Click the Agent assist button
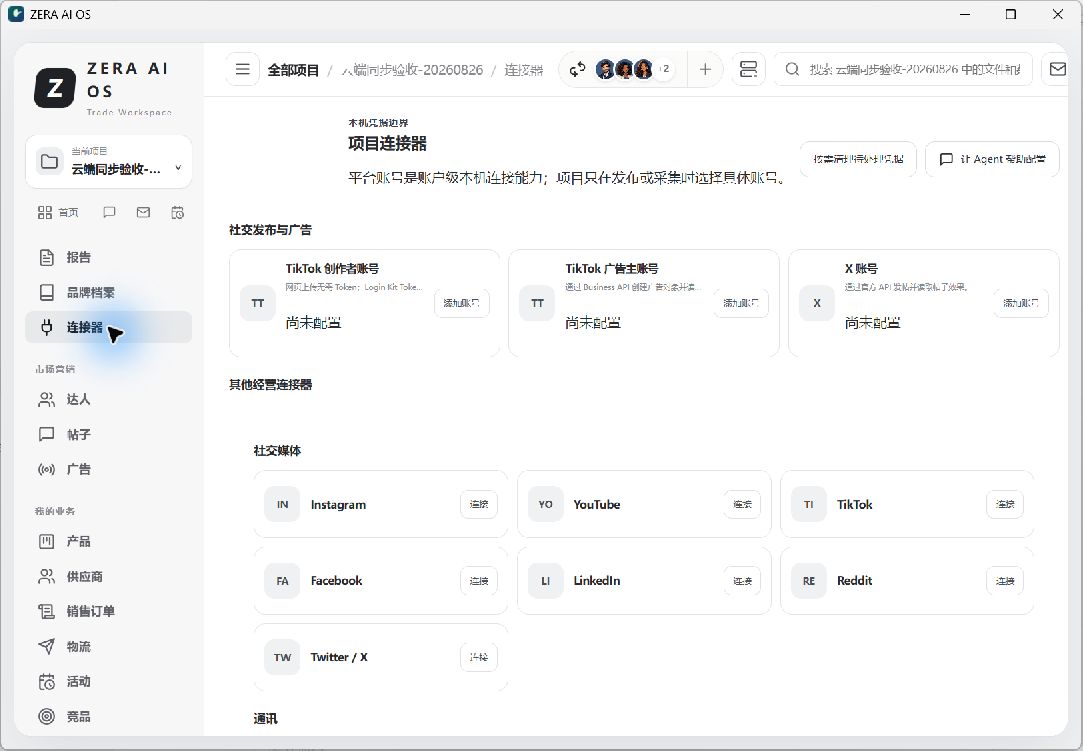Viewport: 1083px width, 751px height. (992, 159)
